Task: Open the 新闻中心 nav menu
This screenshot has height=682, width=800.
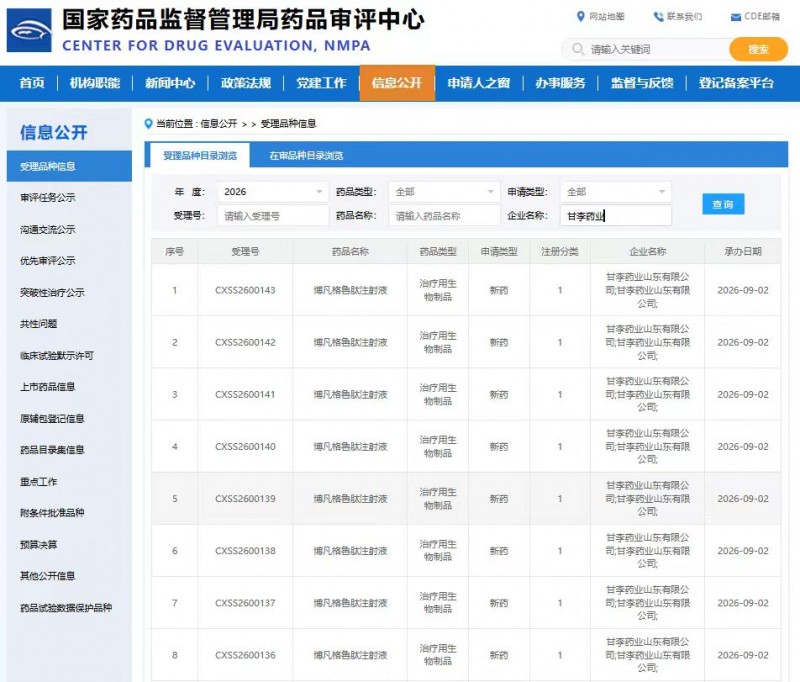Action: coord(170,83)
